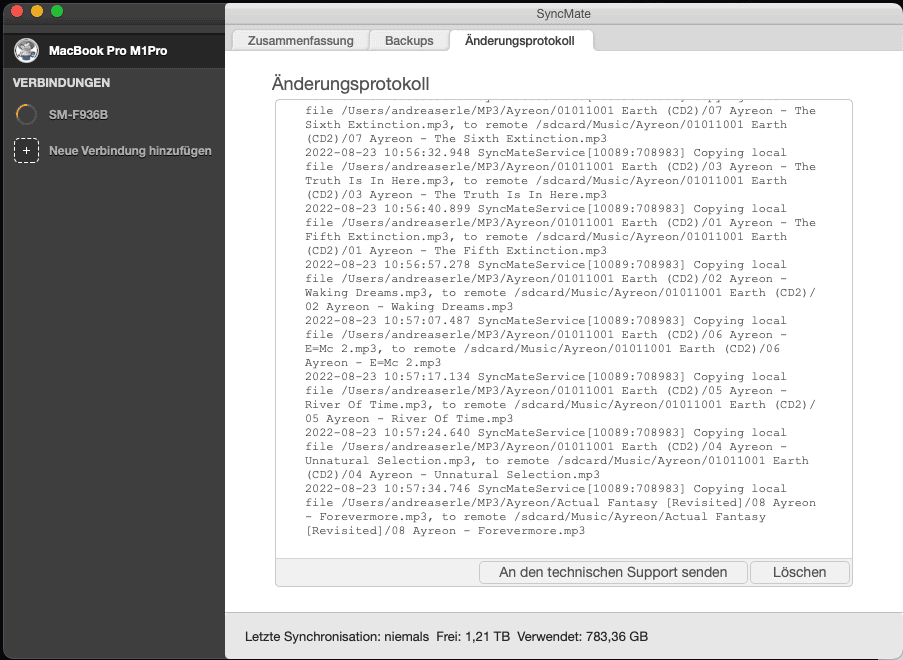Screen dimensions: 903x660
Task: Open the Backups tab
Action: (409, 41)
